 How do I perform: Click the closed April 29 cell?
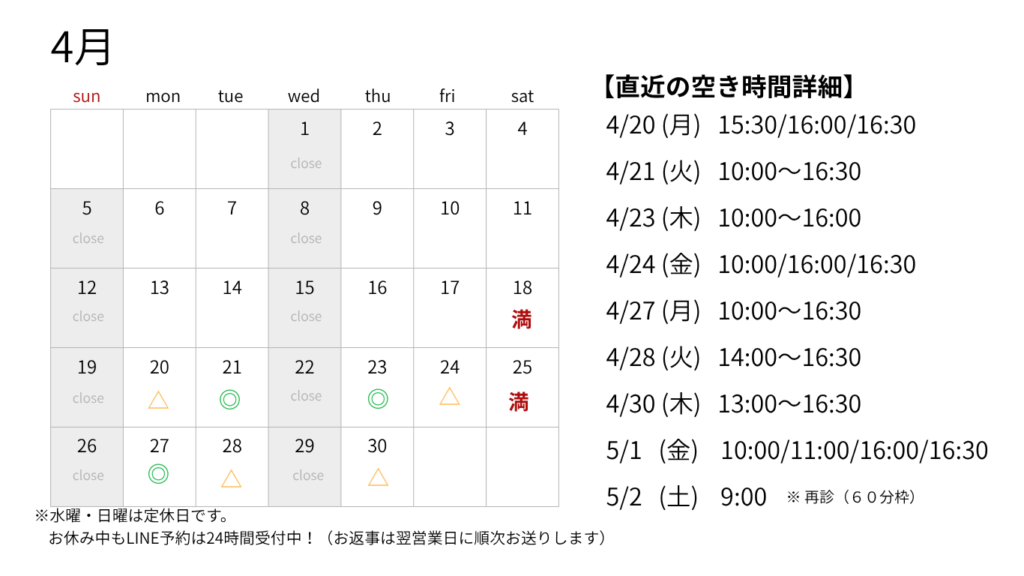[305, 466]
